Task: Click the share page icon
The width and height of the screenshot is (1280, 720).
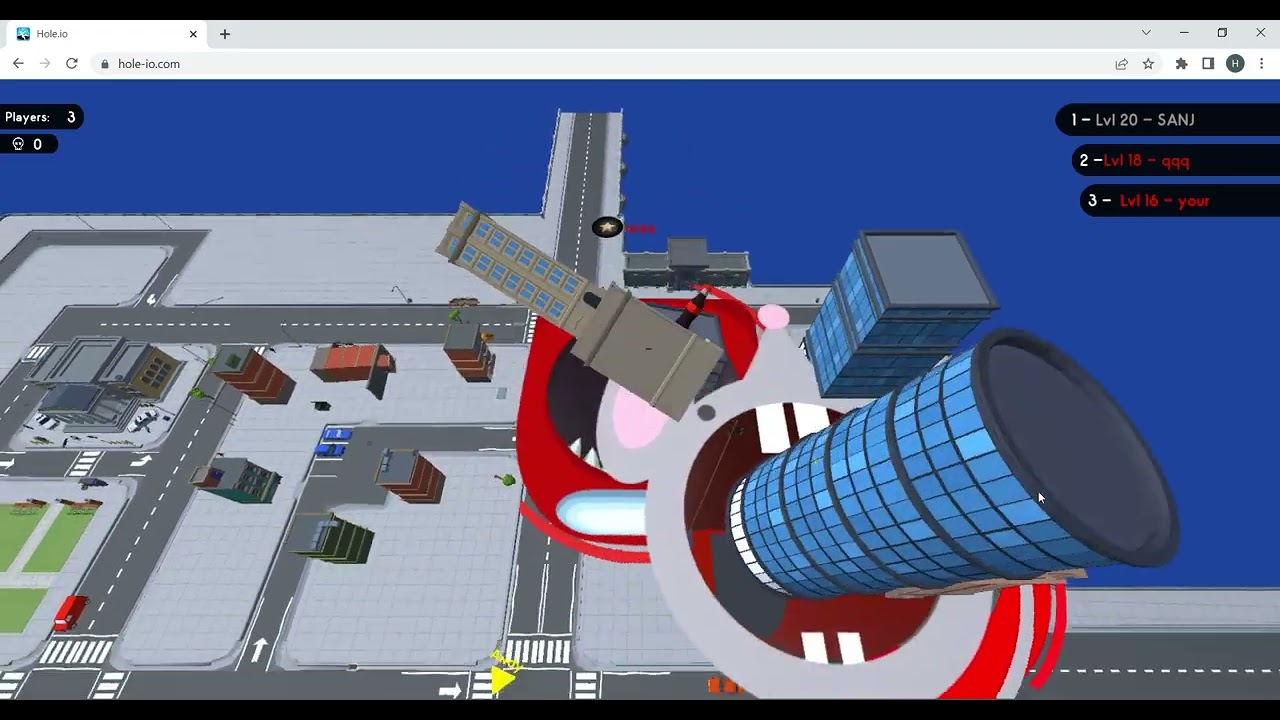Action: (x=1121, y=64)
